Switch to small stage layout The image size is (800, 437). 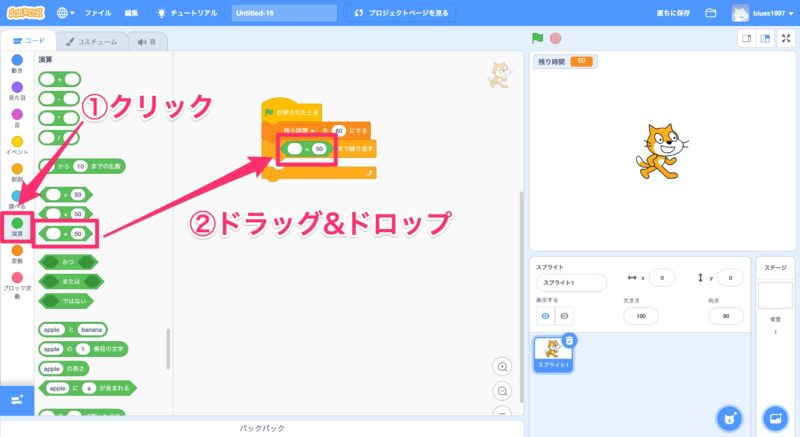[746, 38]
